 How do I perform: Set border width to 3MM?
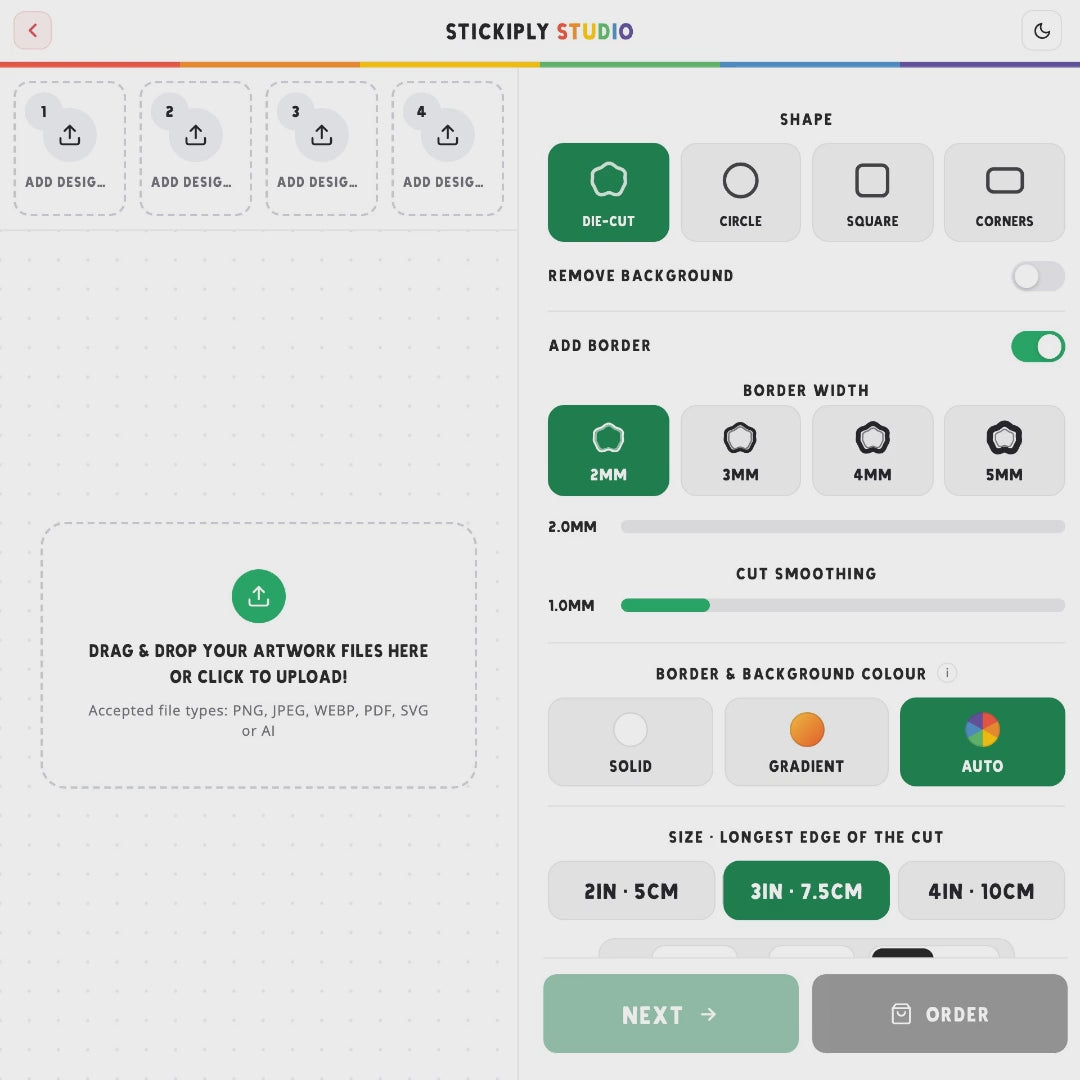tap(740, 450)
